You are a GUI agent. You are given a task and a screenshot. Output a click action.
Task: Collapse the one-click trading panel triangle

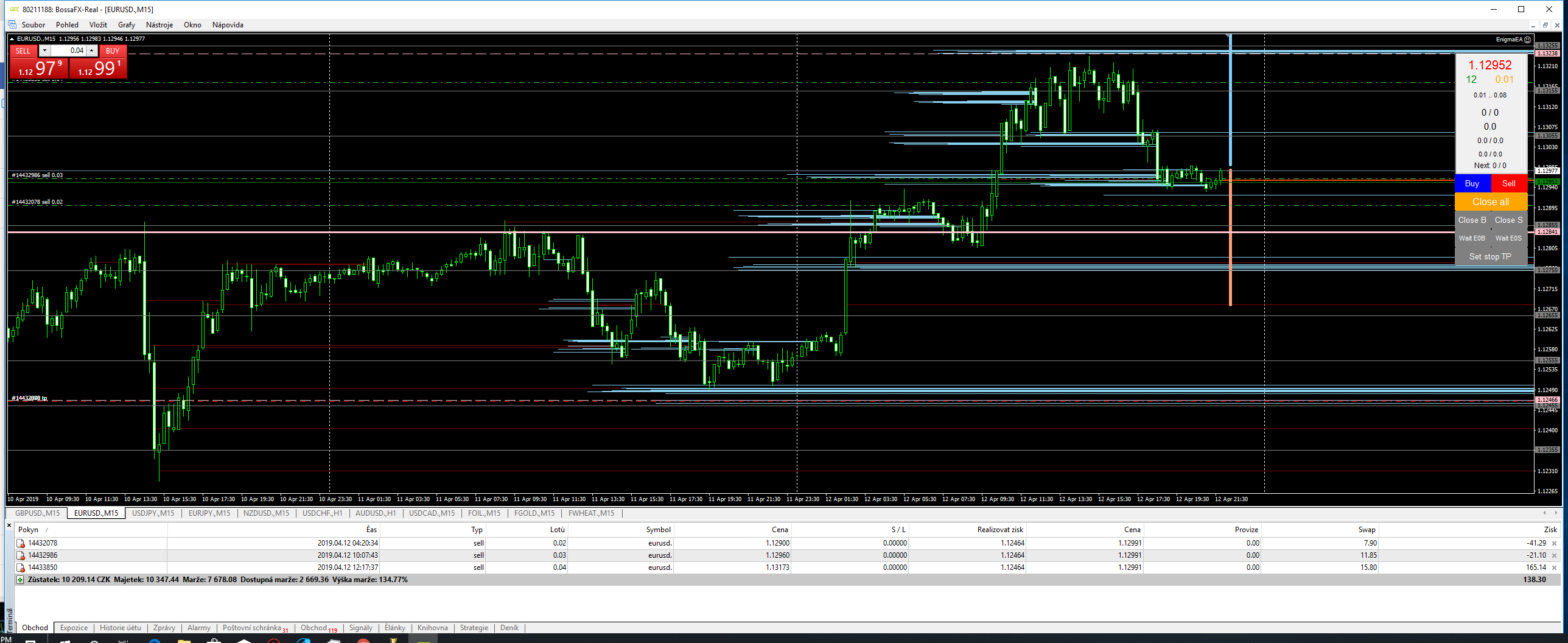pyautogui.click(x=12, y=39)
